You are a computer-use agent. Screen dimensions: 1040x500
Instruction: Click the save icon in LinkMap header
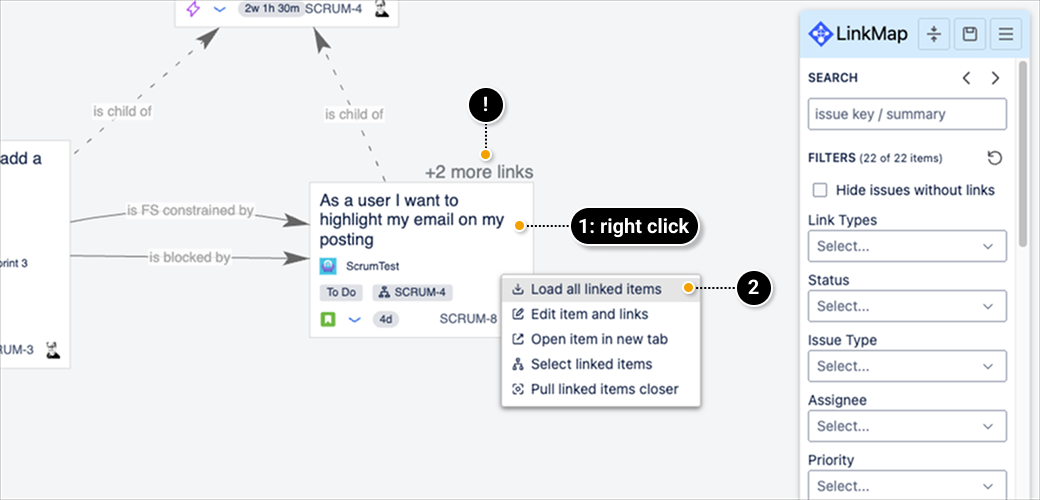[969, 34]
